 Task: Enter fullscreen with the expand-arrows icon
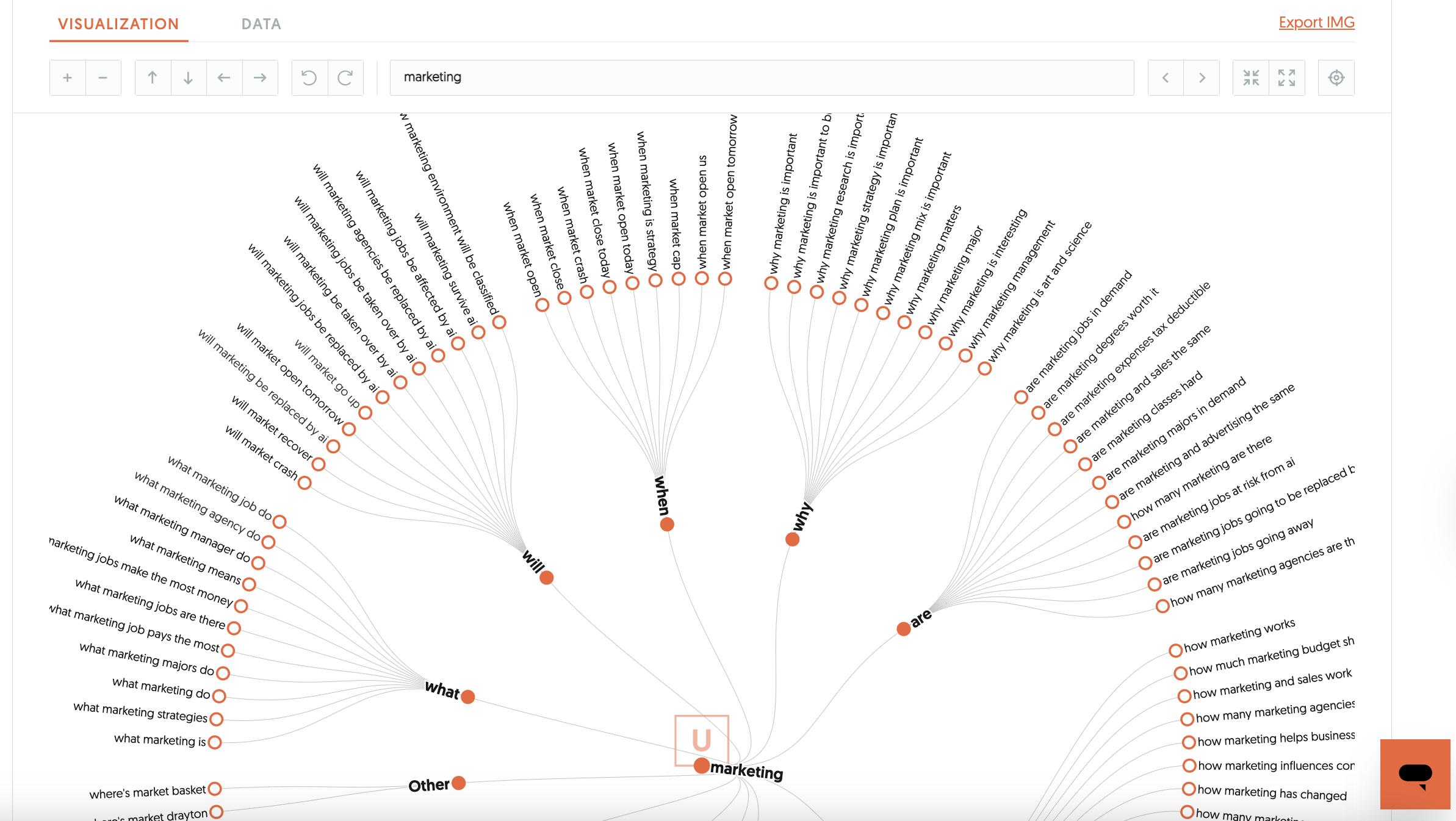click(x=1287, y=77)
